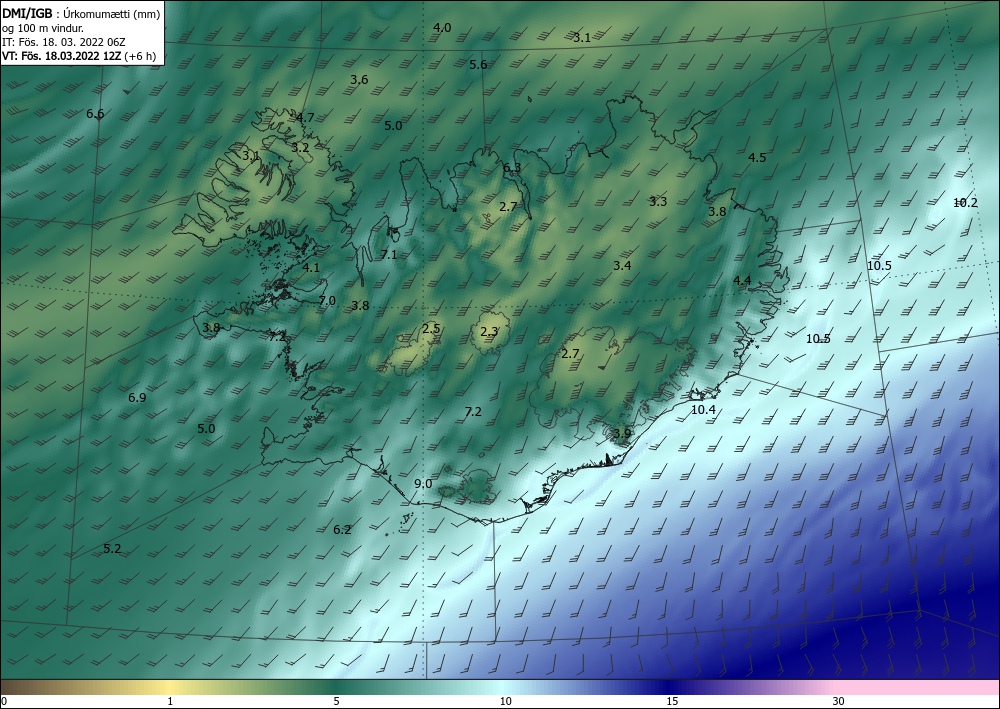The height and width of the screenshot is (709, 1000).
Task: Pick the 4.7 value label
Action: [305, 117]
